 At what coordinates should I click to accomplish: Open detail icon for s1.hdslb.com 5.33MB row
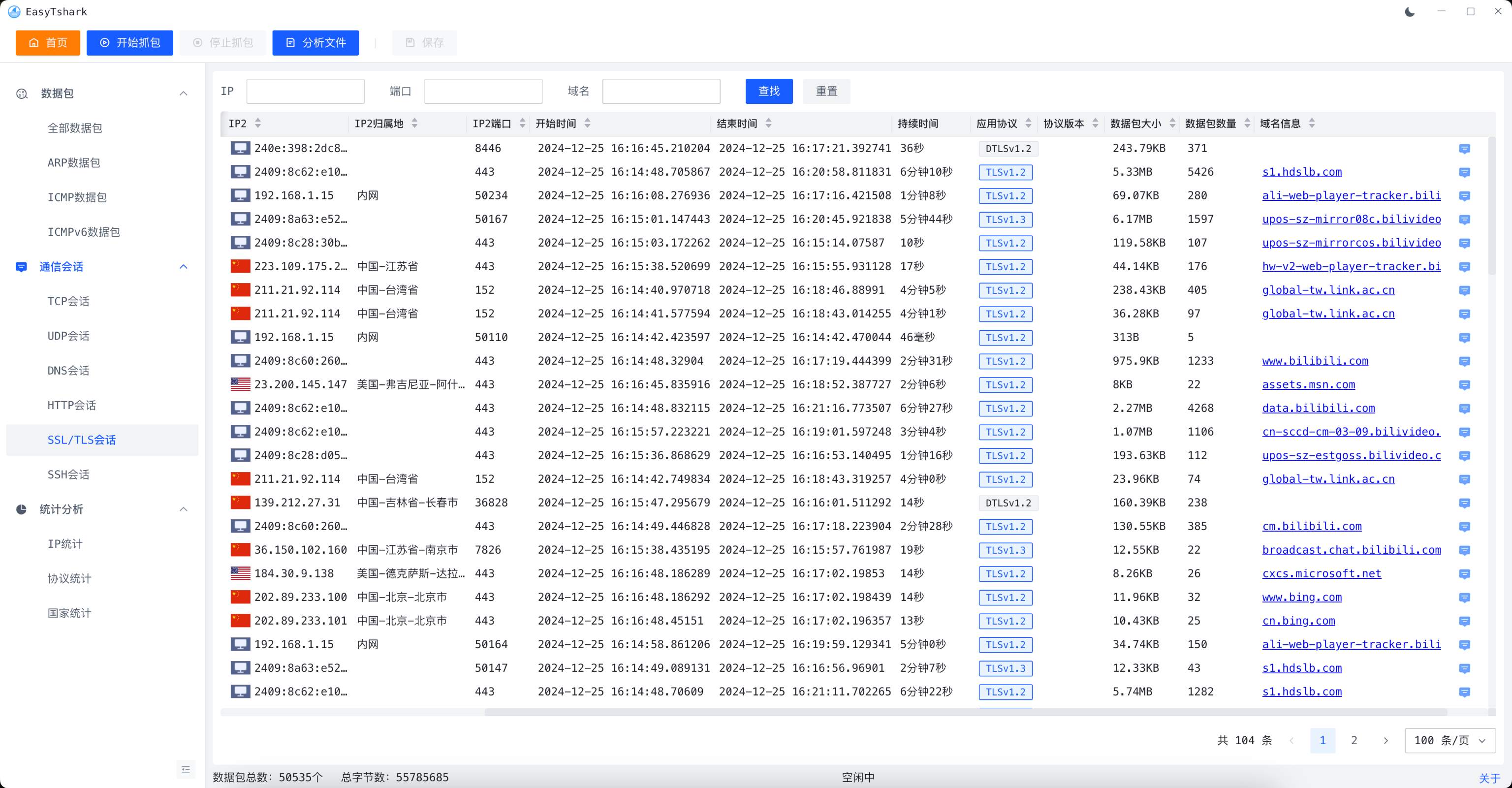(x=1464, y=172)
